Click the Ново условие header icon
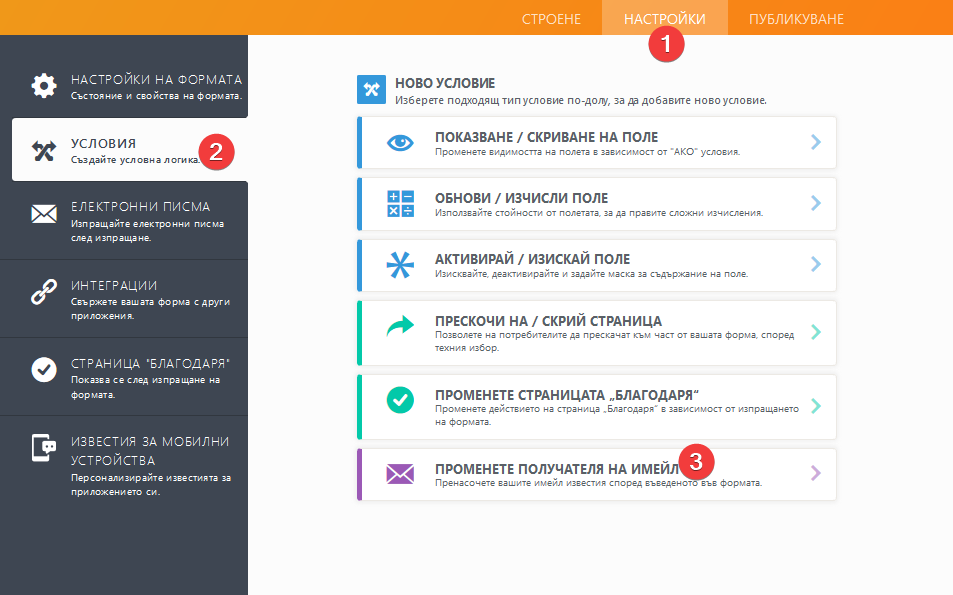 pos(371,90)
